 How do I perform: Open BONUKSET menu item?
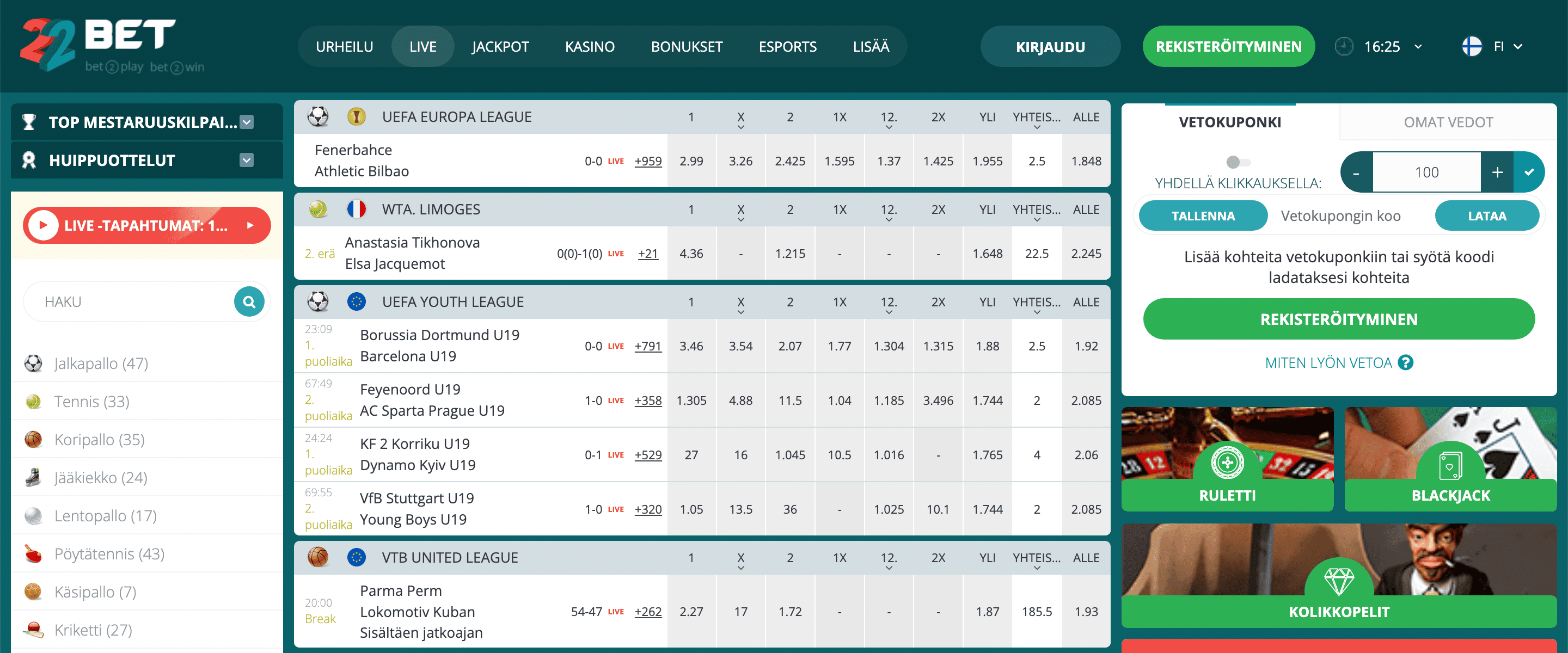[x=687, y=46]
